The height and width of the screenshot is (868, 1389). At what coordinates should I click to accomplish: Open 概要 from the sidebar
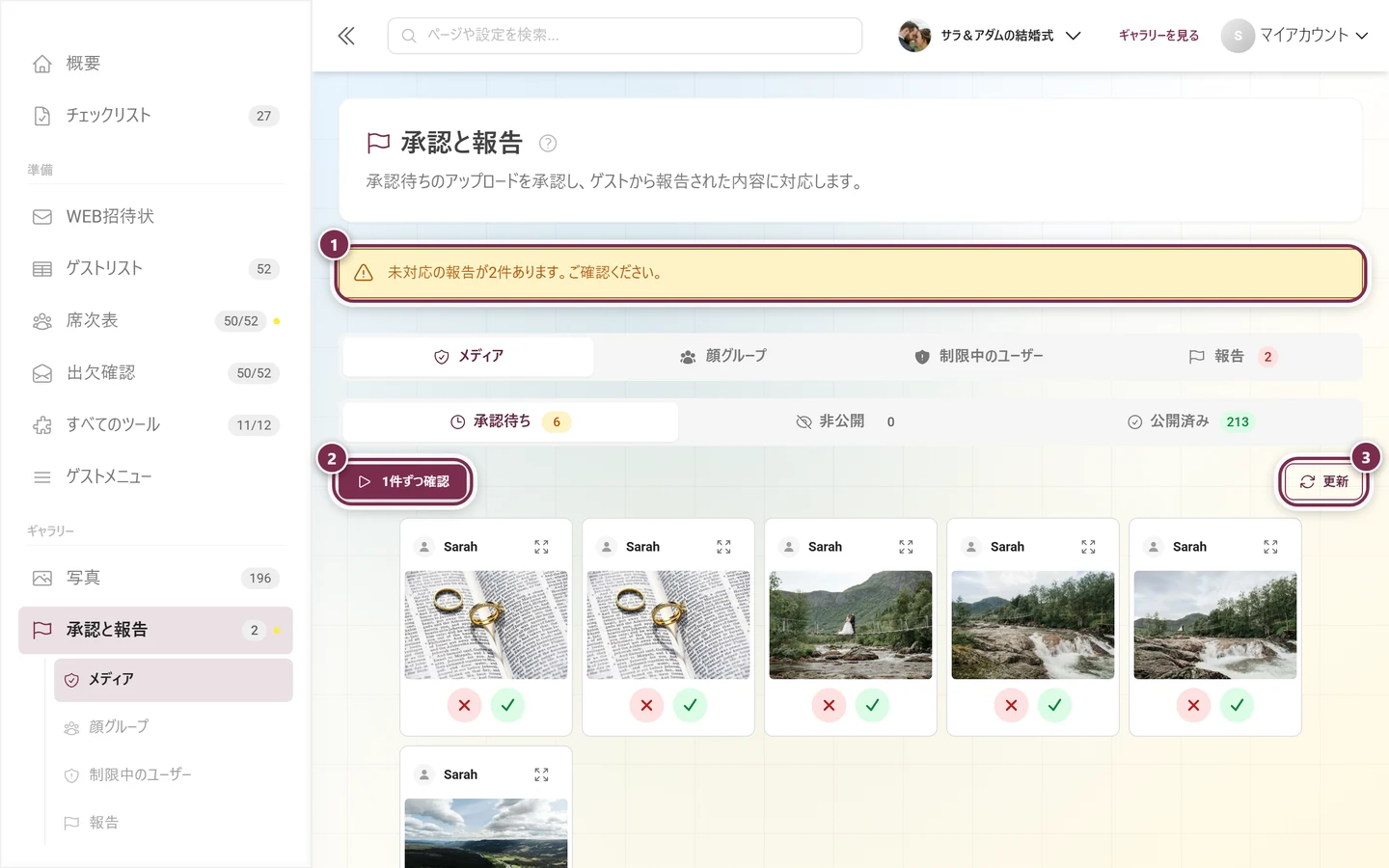(155, 64)
